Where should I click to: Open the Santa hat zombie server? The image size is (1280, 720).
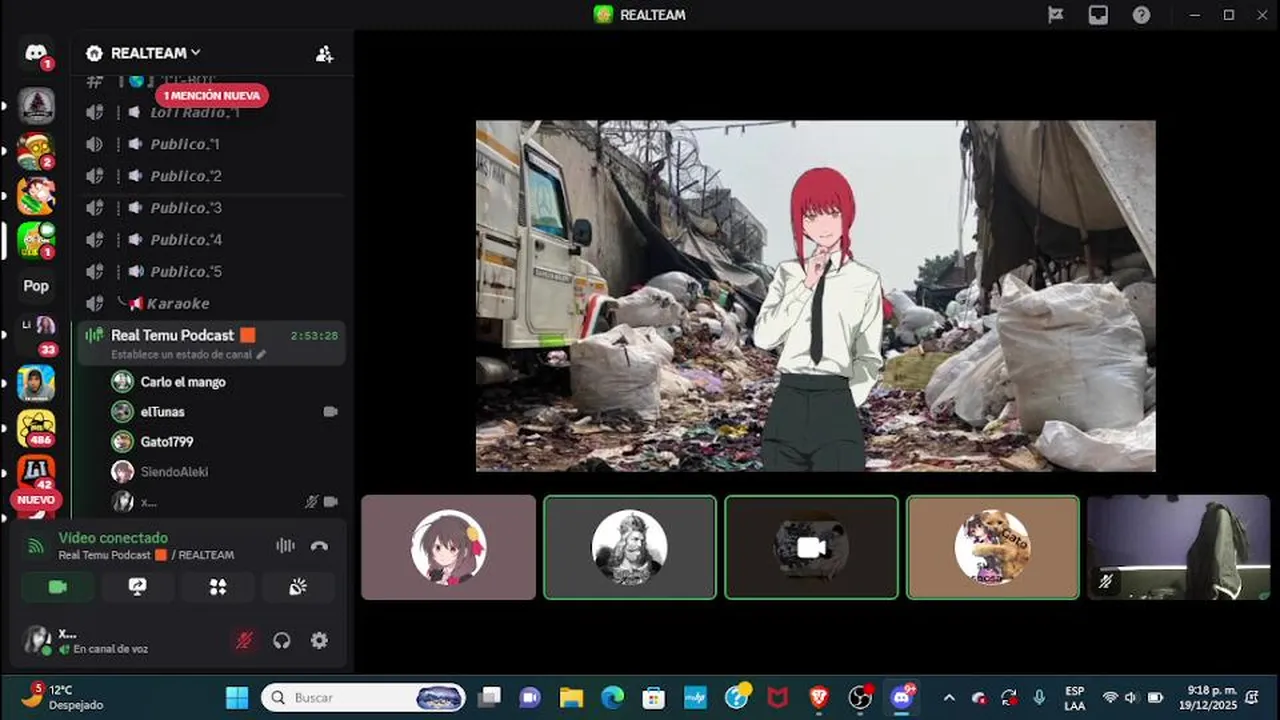coord(36,150)
